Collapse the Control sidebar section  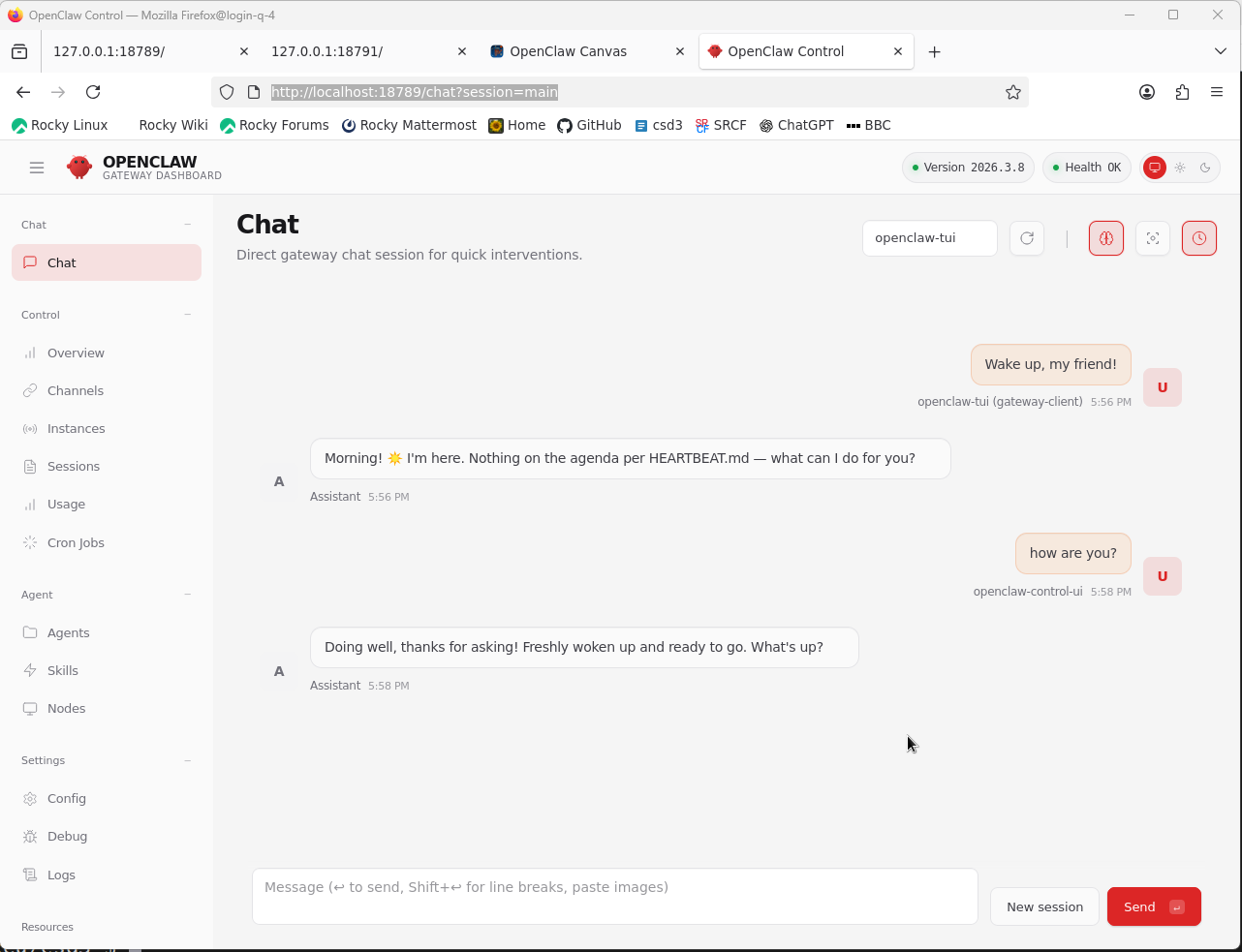(x=188, y=315)
